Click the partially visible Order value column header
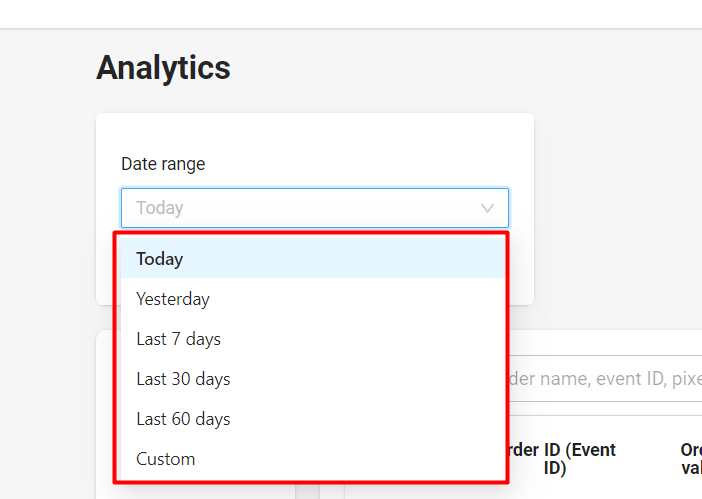Viewport: 702px width, 499px height. (691, 459)
